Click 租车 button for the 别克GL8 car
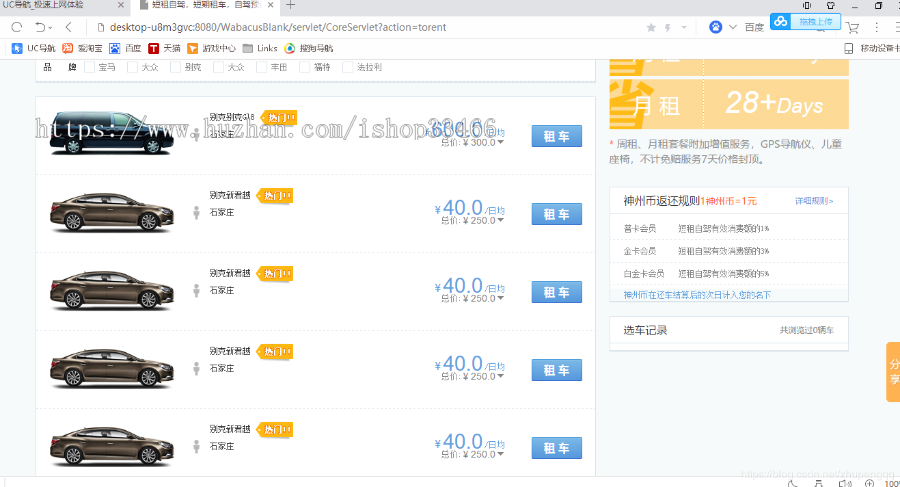 click(557, 136)
